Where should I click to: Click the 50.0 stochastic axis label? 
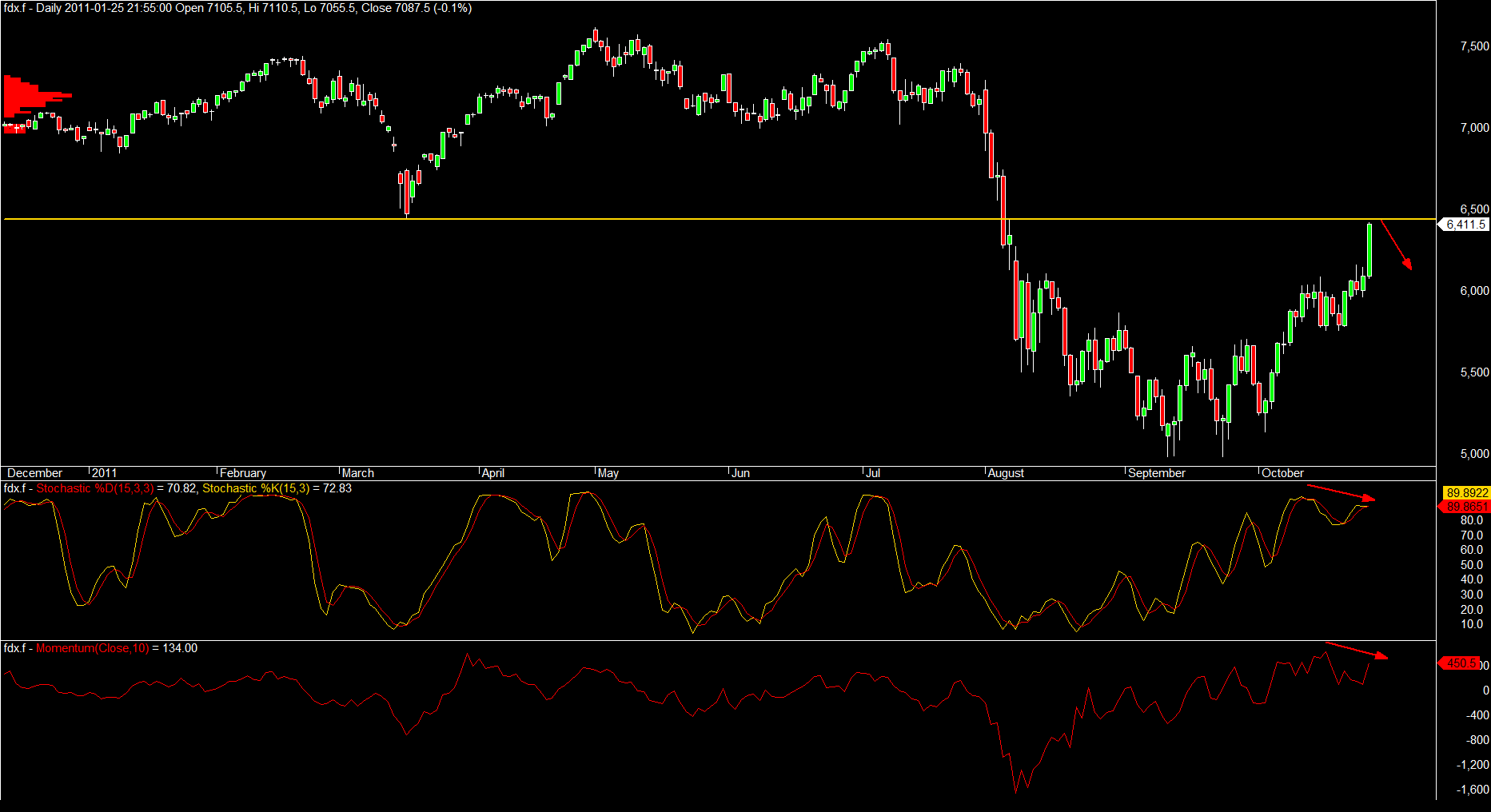[x=1472, y=565]
